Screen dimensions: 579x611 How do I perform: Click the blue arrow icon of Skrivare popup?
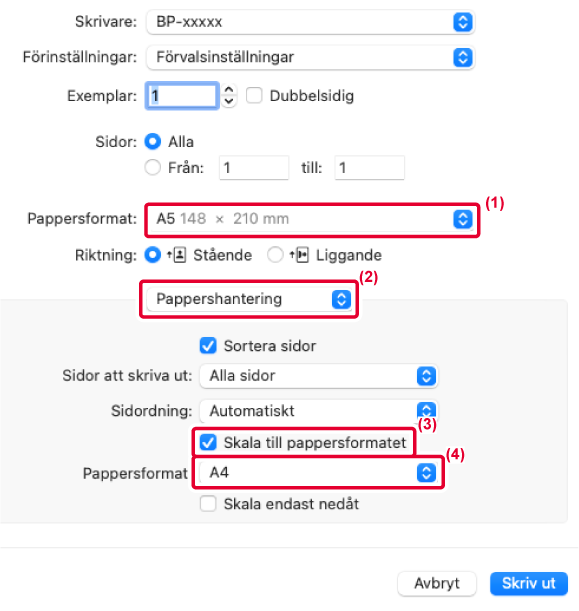click(x=462, y=22)
